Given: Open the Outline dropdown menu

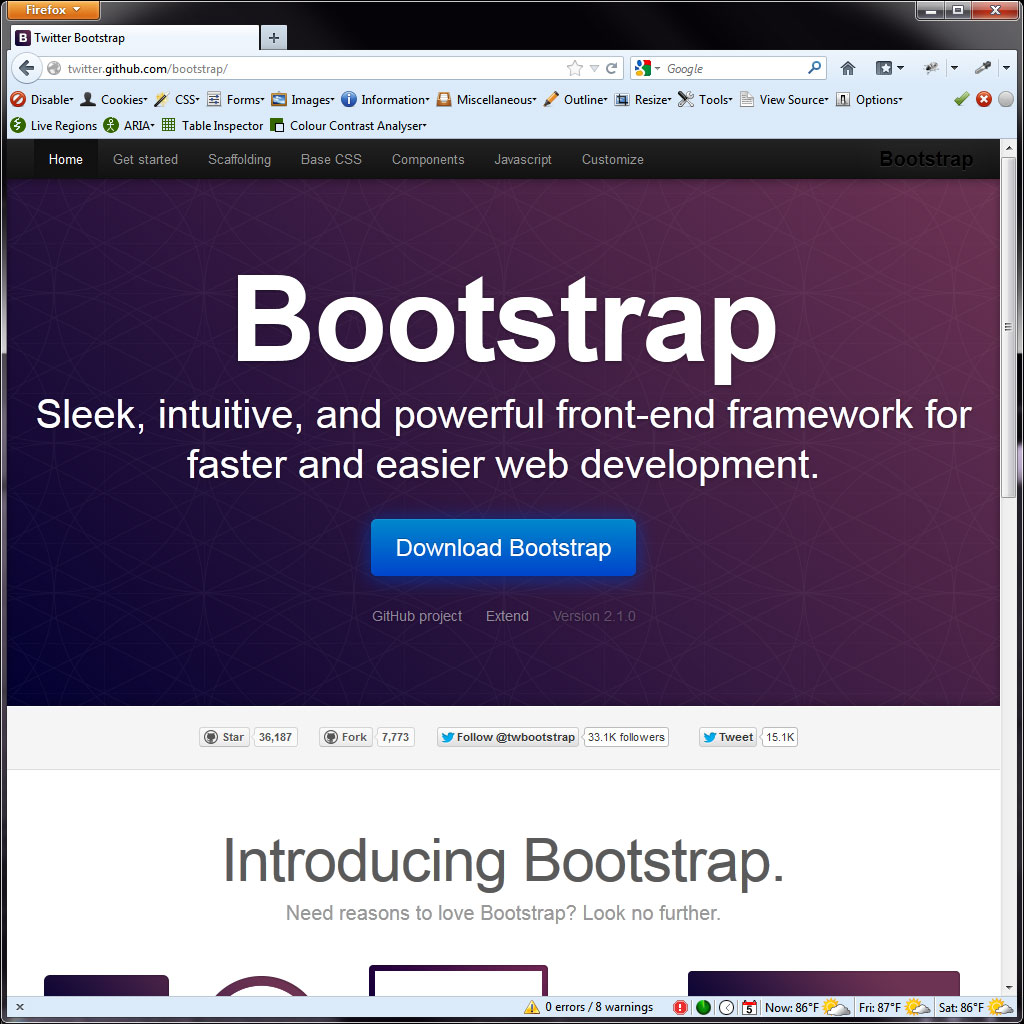Looking at the screenshot, I should click(575, 99).
